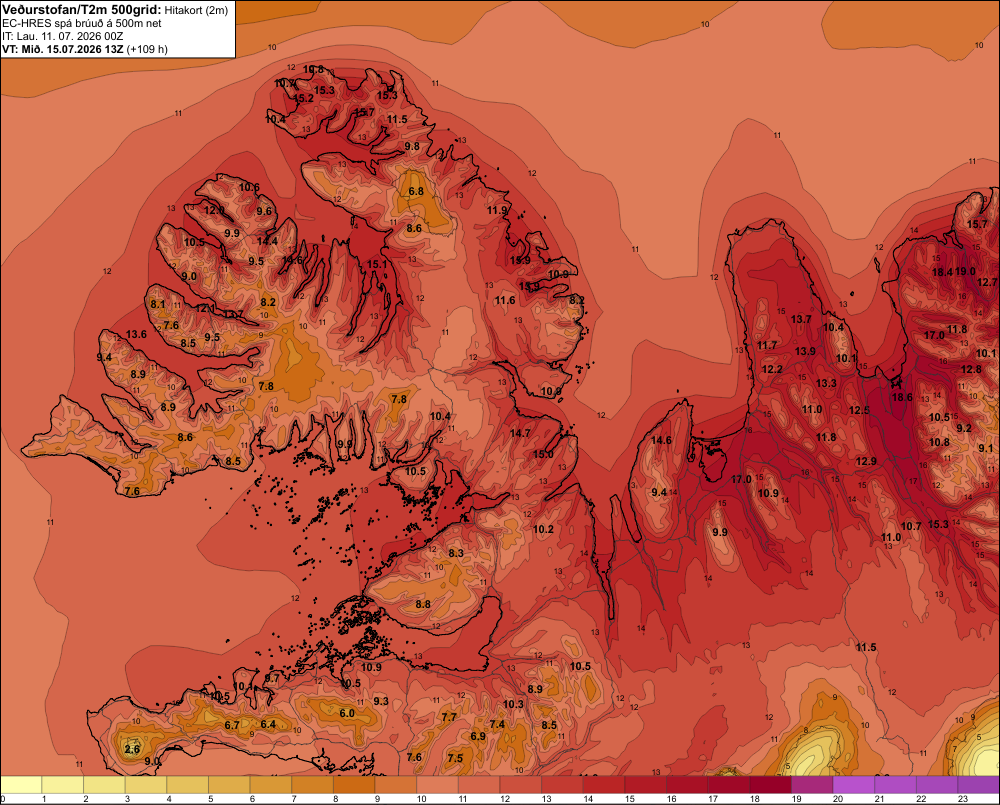Select the 8.8 temperature label
This screenshot has width=1000, height=805.
click(x=423, y=603)
